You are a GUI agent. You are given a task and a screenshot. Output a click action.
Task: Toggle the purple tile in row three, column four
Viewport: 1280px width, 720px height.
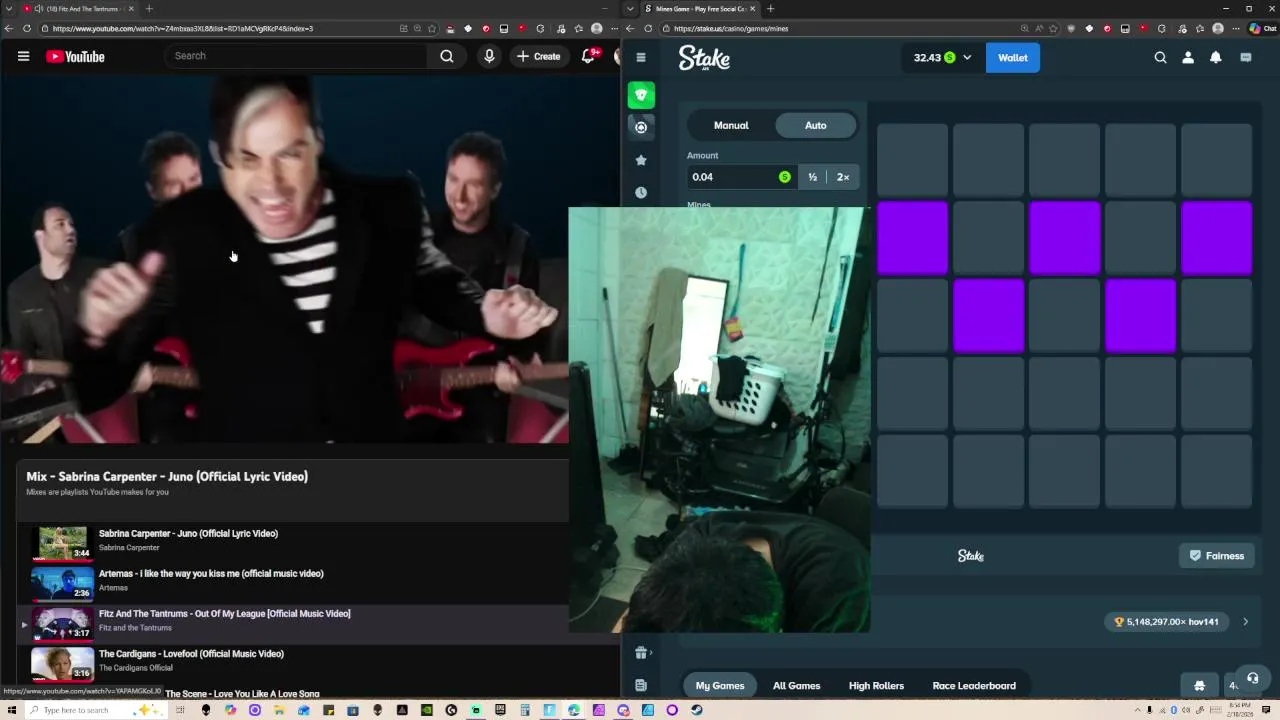click(x=1141, y=316)
